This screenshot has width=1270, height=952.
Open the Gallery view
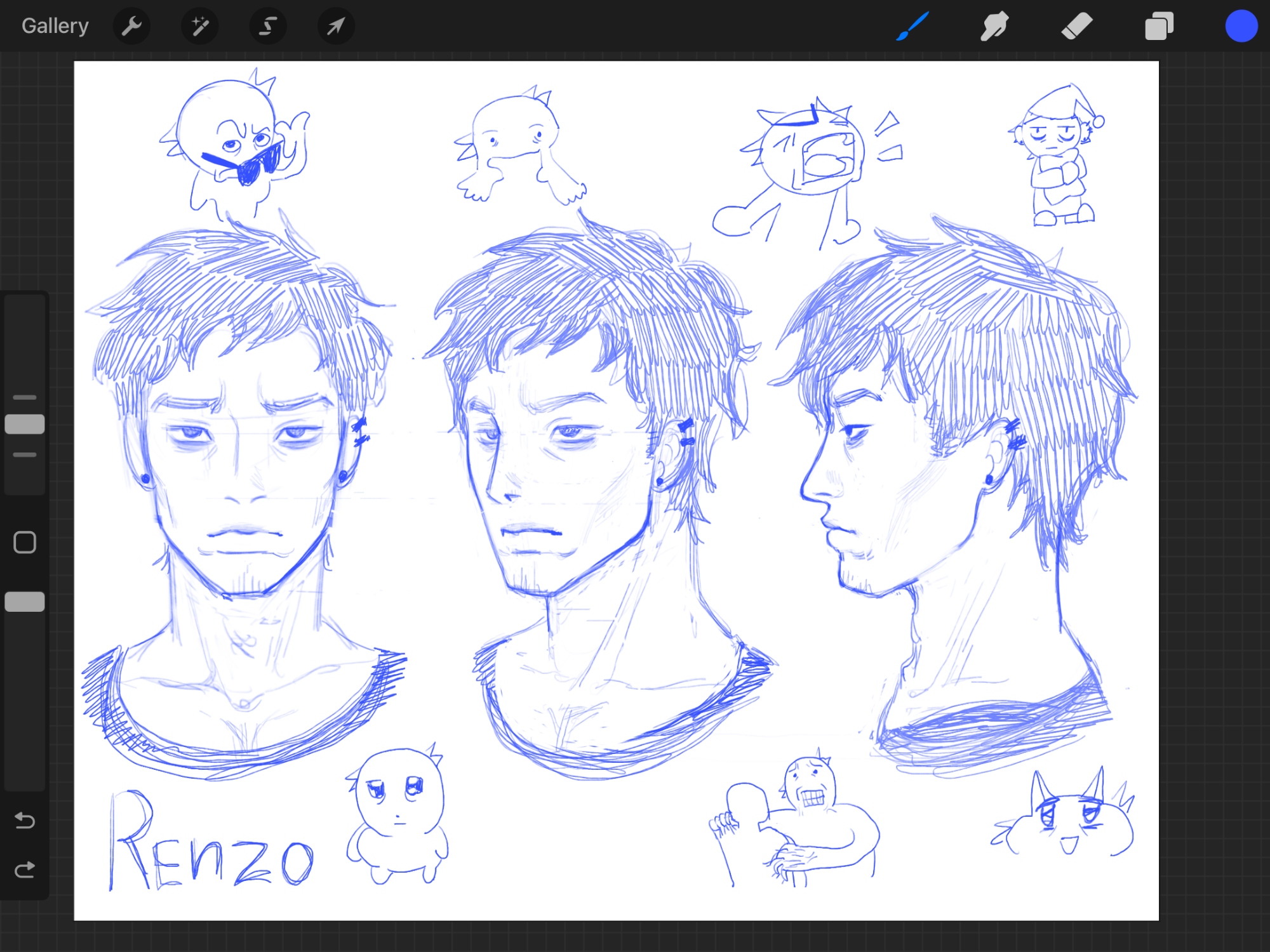55,26
